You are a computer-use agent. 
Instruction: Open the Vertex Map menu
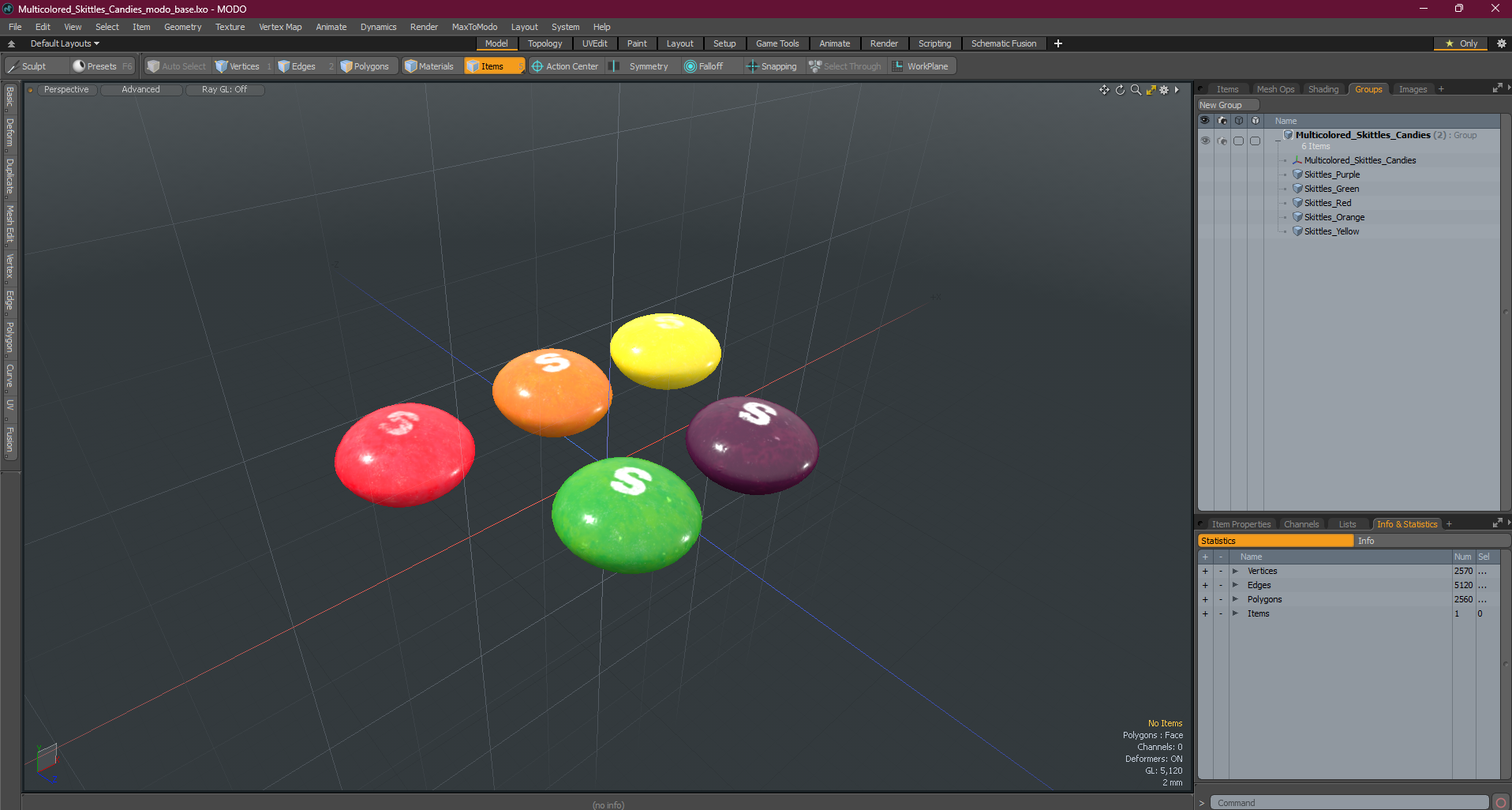pyautogui.click(x=280, y=27)
